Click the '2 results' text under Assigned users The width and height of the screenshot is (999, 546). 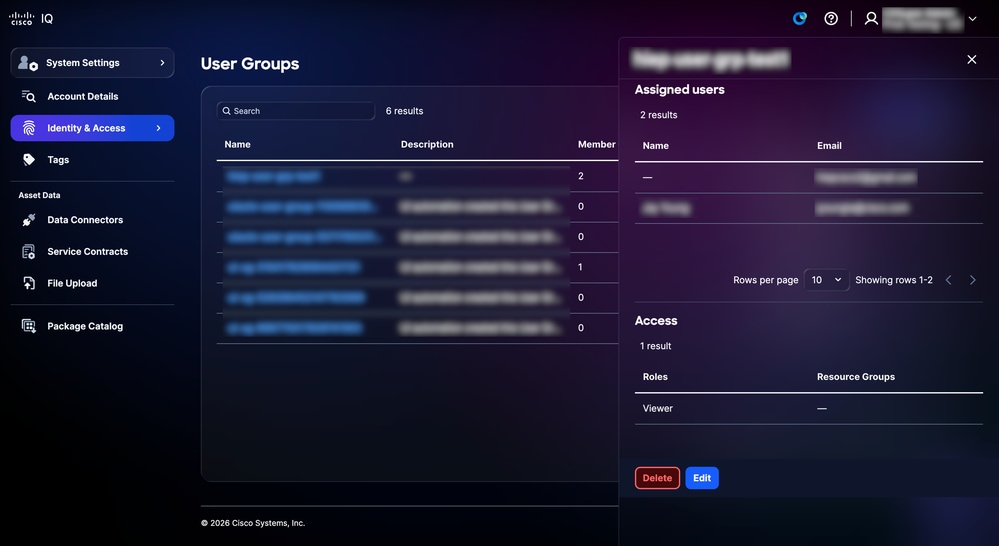[x=659, y=115]
